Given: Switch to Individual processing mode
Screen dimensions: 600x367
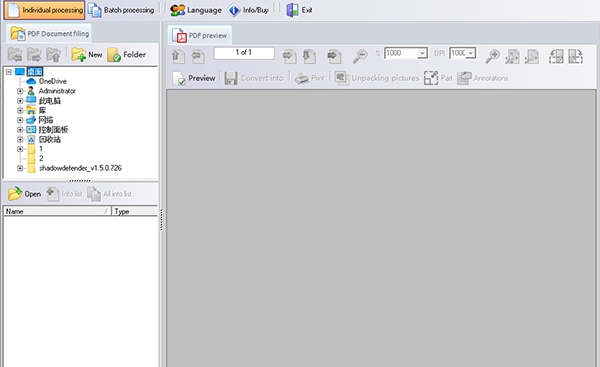Looking at the screenshot, I should point(44,10).
